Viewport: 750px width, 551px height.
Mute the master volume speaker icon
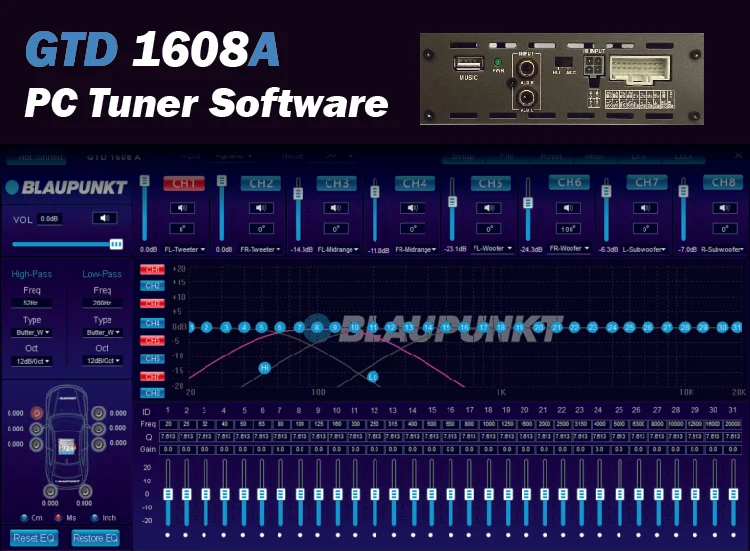(105, 218)
